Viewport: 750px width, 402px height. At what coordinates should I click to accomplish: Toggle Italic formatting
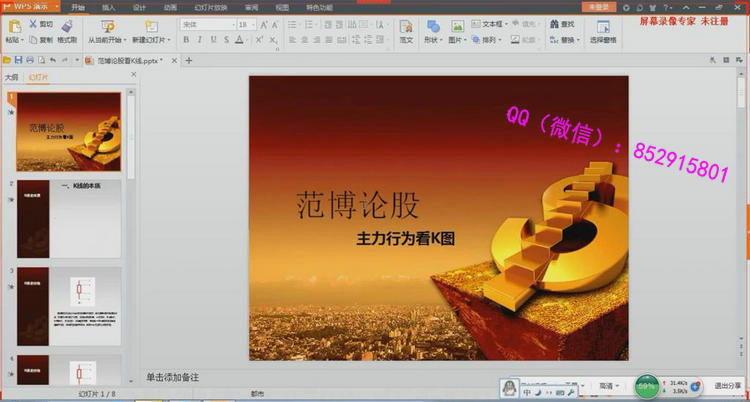tap(199, 40)
